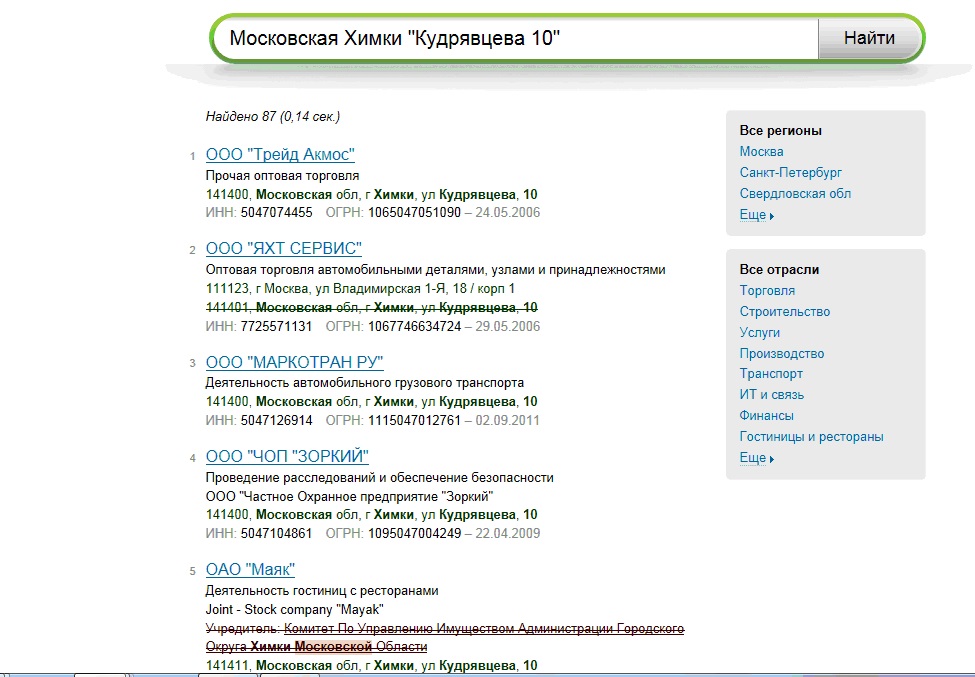The image size is (975, 677).
Task: Open company ОАО "Маяк"
Action: tap(250, 569)
